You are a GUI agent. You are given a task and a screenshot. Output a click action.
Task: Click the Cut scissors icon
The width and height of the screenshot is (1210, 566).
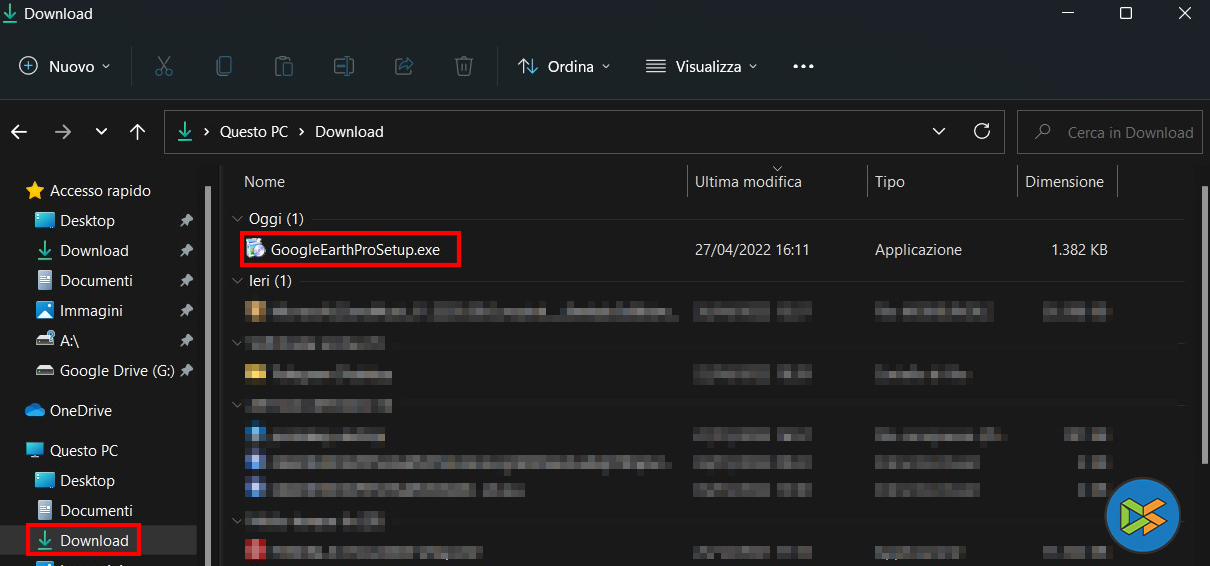(164, 67)
